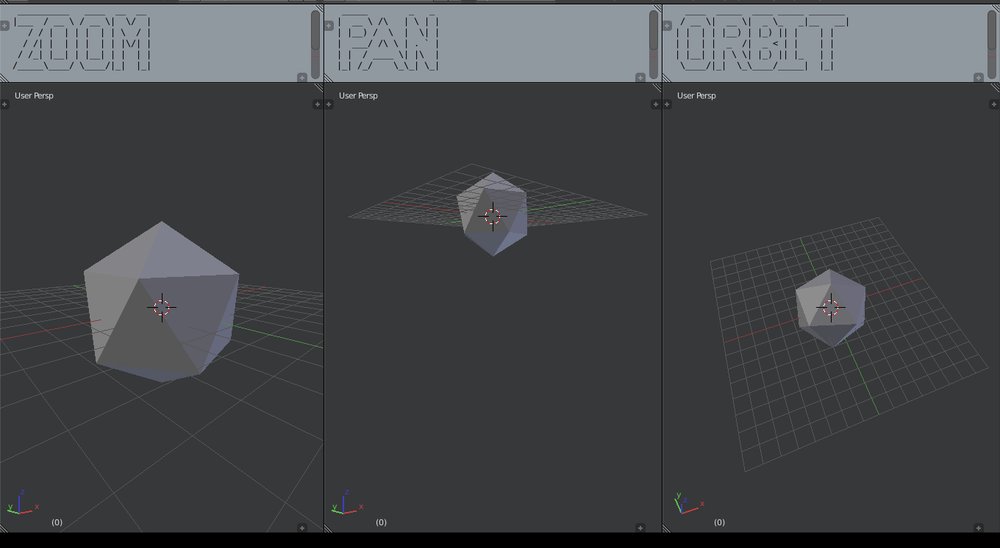The image size is (1000, 548).
Task: Click bottom-left corner widget of ORBIT 3D viewport
Action: [x=667, y=528]
